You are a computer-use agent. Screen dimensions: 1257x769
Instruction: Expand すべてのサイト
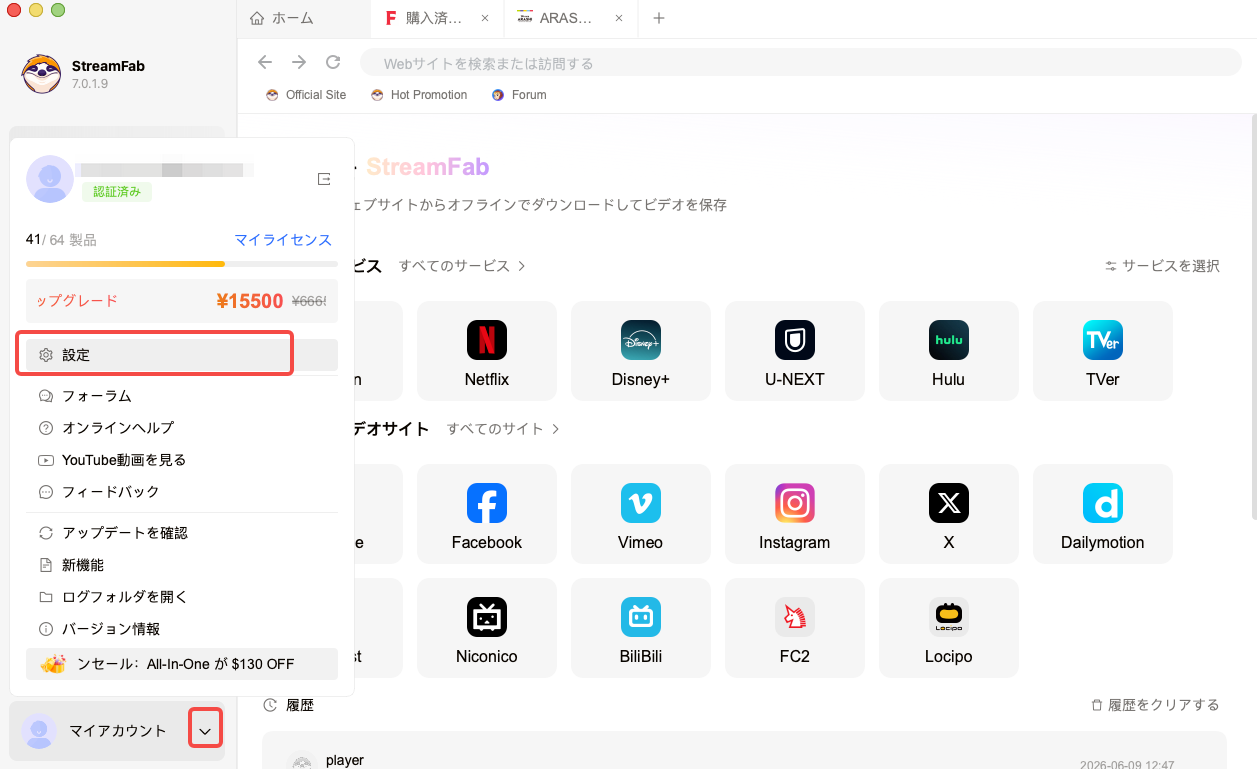coord(503,429)
